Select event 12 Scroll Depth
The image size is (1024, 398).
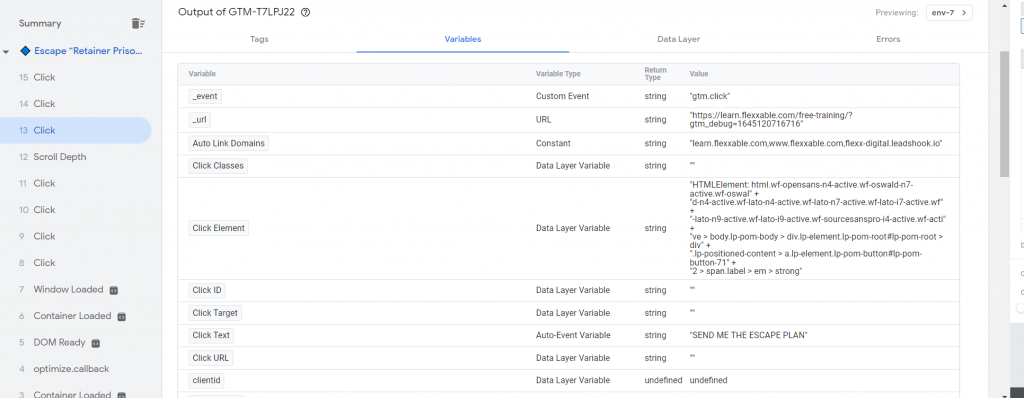(76, 157)
